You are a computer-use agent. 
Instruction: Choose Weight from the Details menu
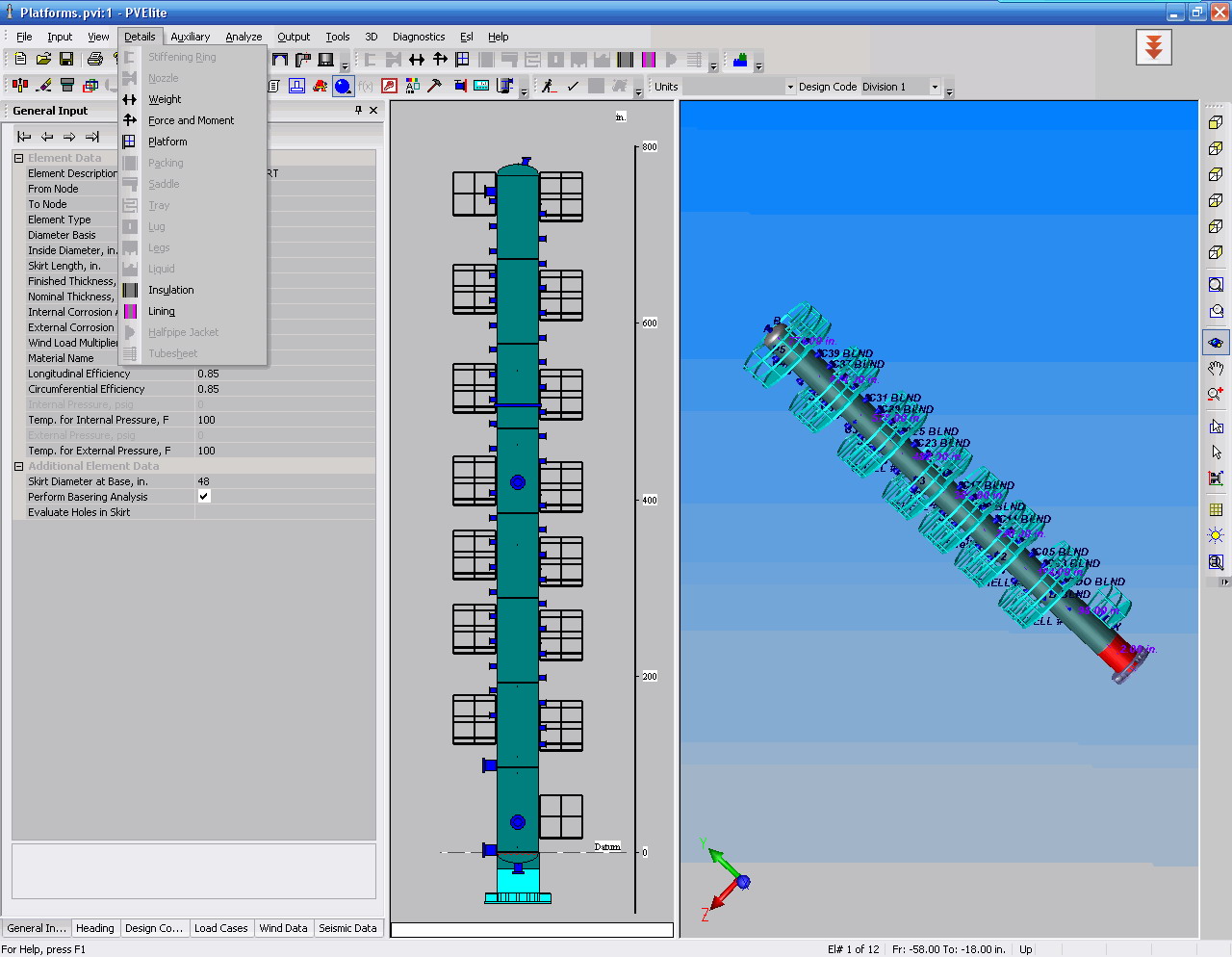pyautogui.click(x=192, y=99)
